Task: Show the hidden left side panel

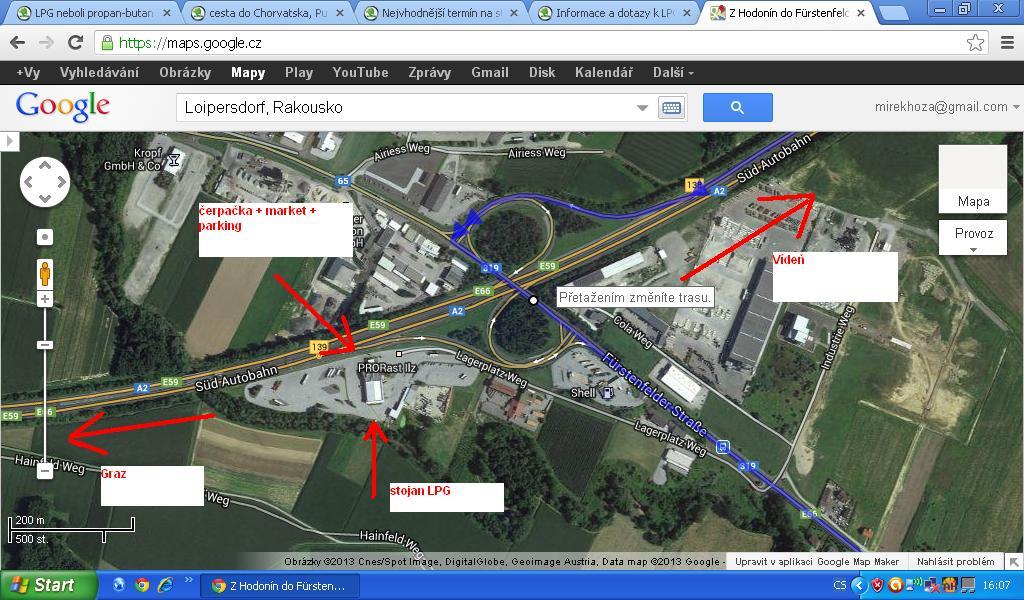Action: [10, 141]
